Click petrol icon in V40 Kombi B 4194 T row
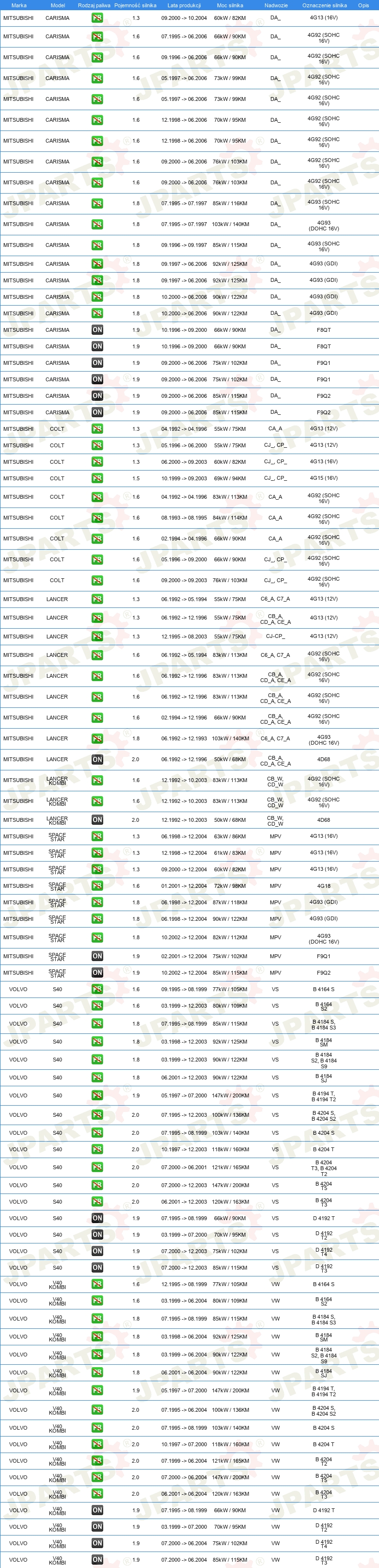The height and width of the screenshot is (1568, 379). [97, 1391]
